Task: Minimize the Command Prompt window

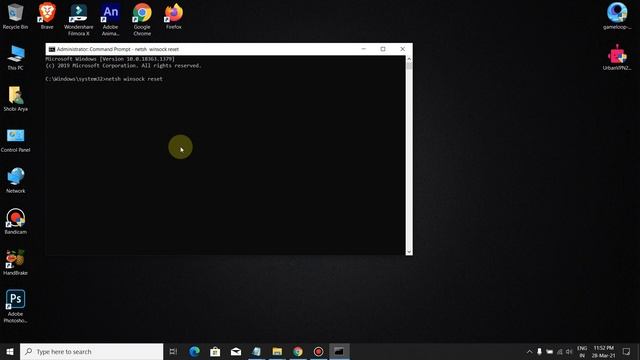Action: click(364, 49)
